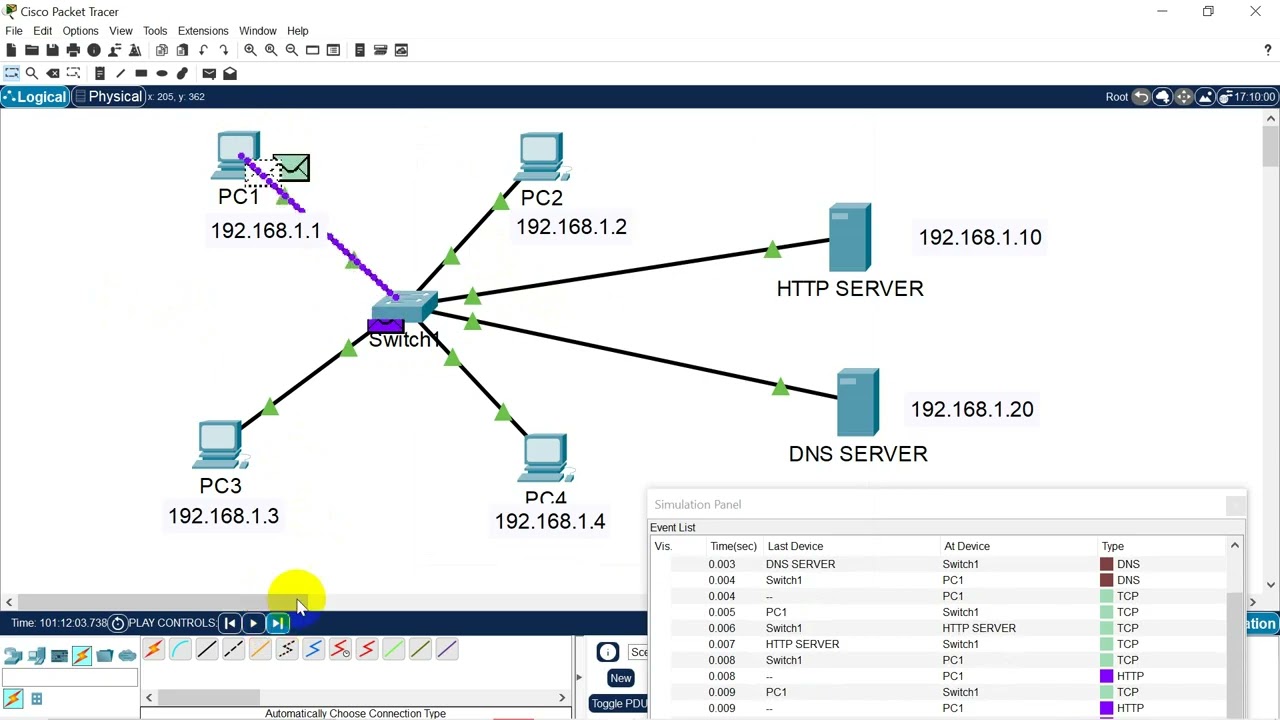
Task: Click the Back navigation arrow near Root
Action: pos(1141,97)
